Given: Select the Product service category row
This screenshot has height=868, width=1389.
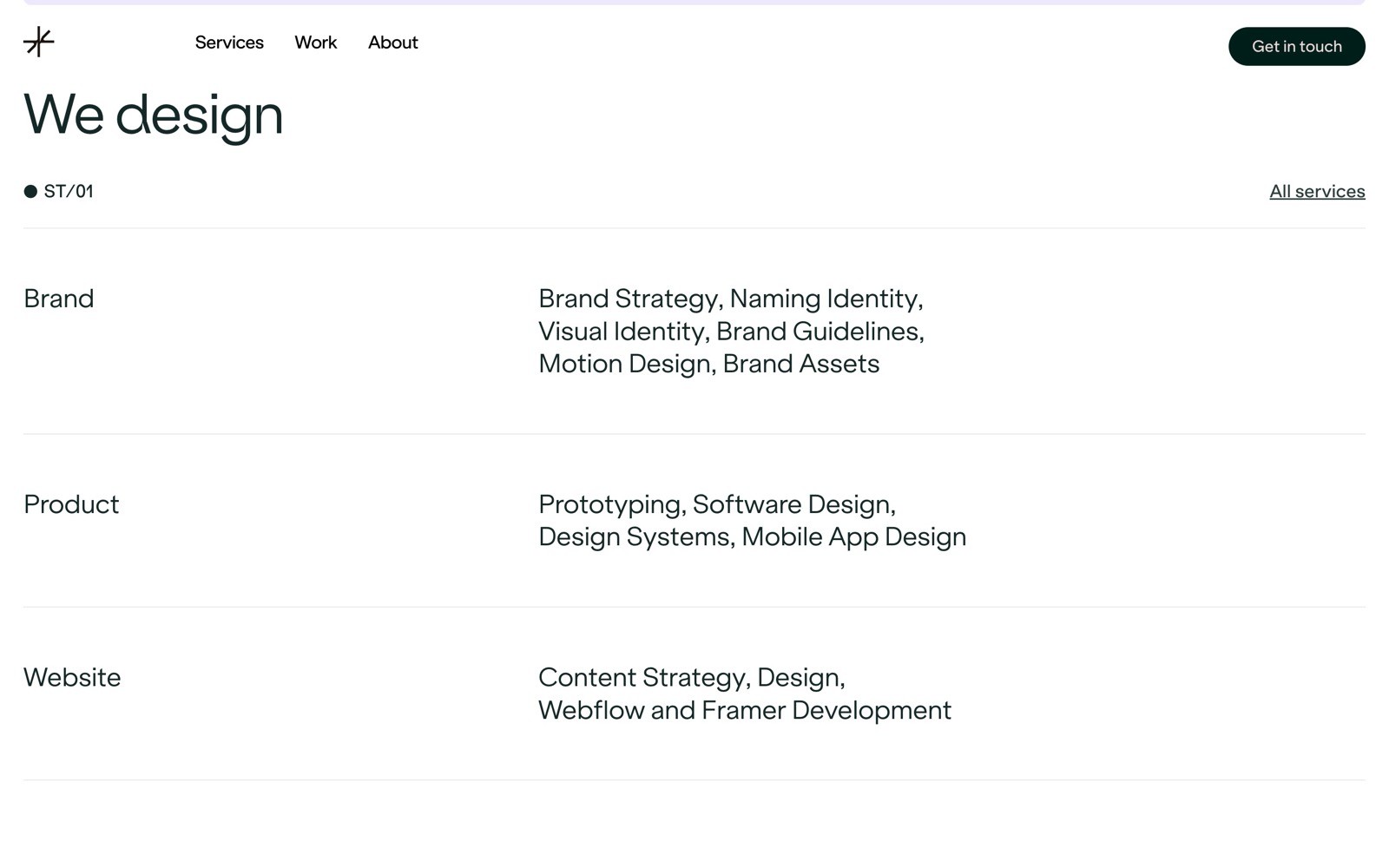Looking at the screenshot, I should [x=71, y=504].
